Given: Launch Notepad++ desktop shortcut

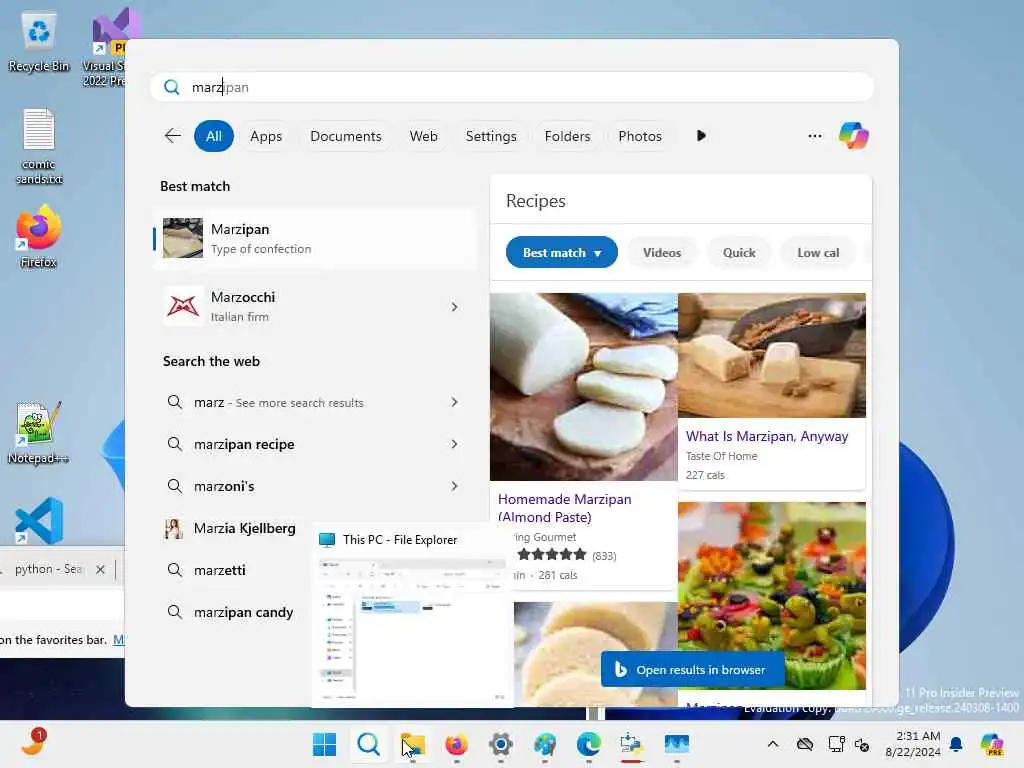Looking at the screenshot, I should 39,432.
